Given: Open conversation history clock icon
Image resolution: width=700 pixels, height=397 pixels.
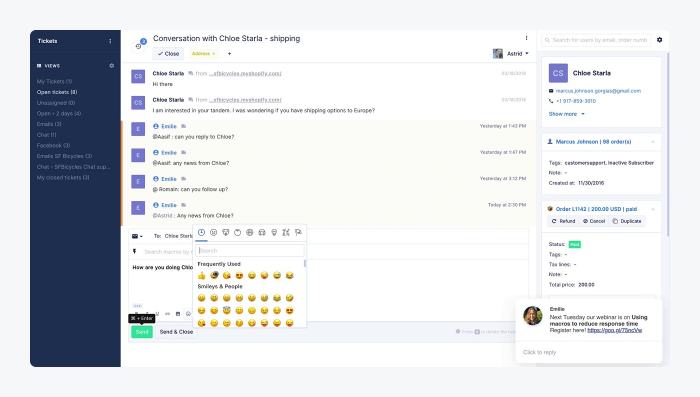Looking at the screenshot, I should pyautogui.click(x=138, y=46).
